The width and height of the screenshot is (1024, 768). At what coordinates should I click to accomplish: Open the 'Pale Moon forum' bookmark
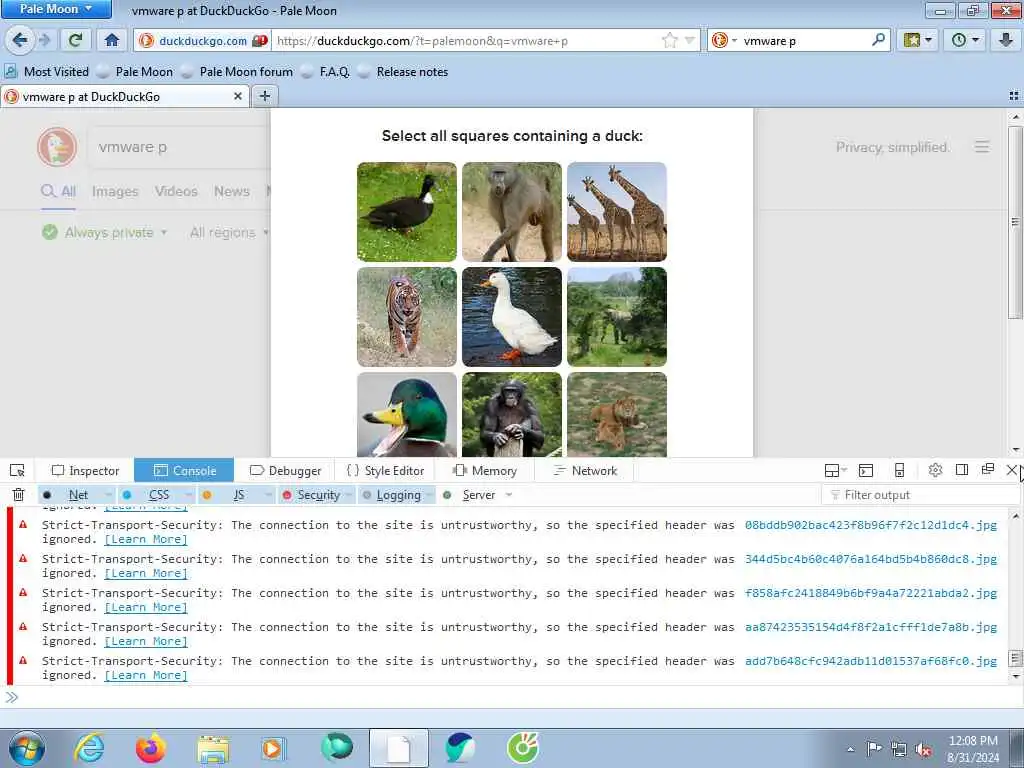pyautogui.click(x=236, y=72)
